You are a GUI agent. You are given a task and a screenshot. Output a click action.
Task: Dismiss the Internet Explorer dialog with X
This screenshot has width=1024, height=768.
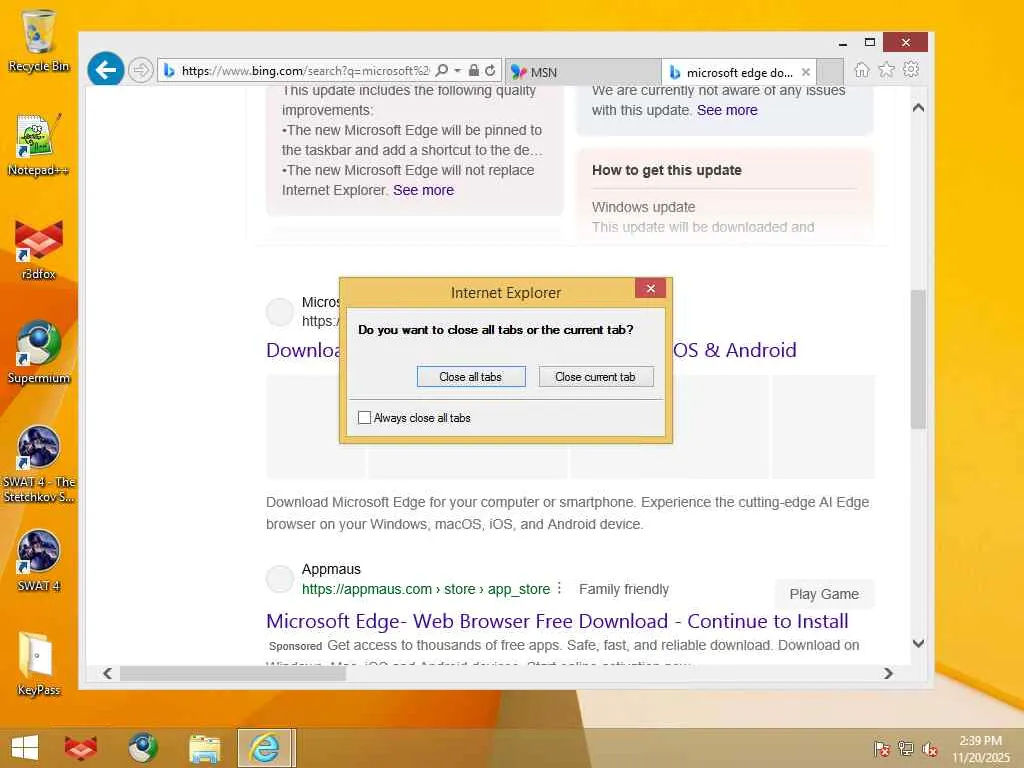(650, 289)
